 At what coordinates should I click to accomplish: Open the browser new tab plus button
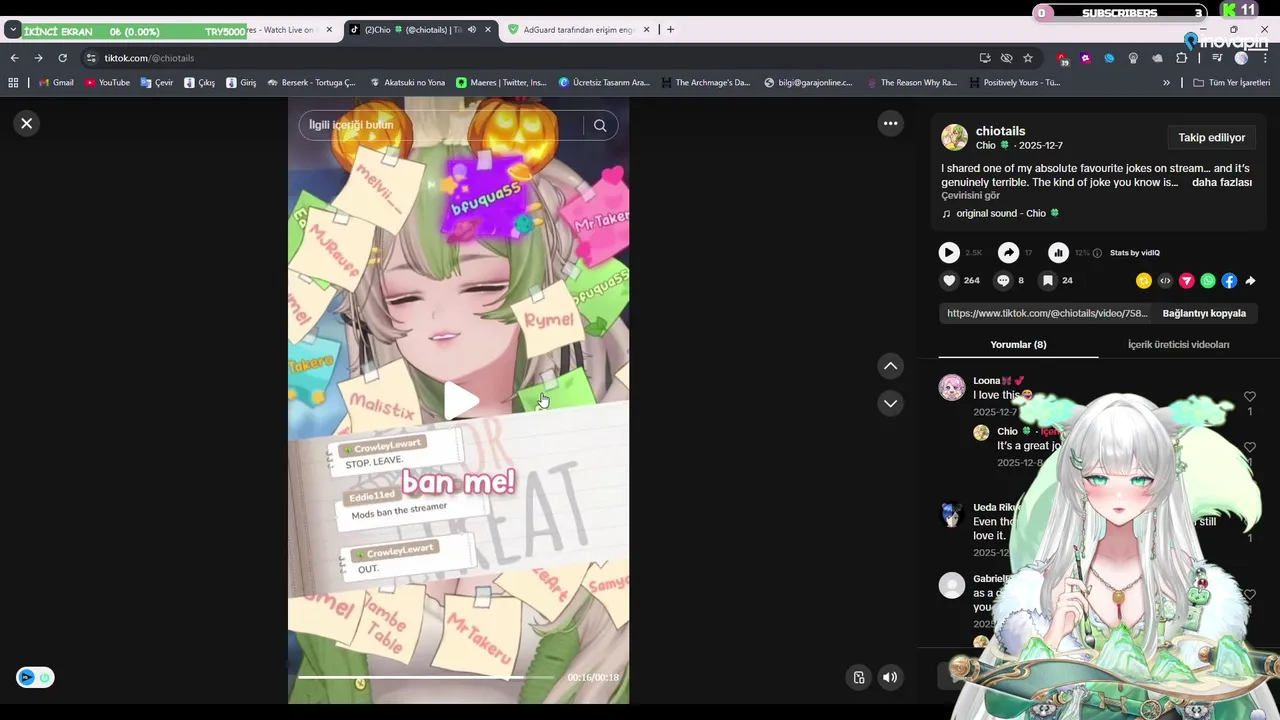tap(670, 29)
